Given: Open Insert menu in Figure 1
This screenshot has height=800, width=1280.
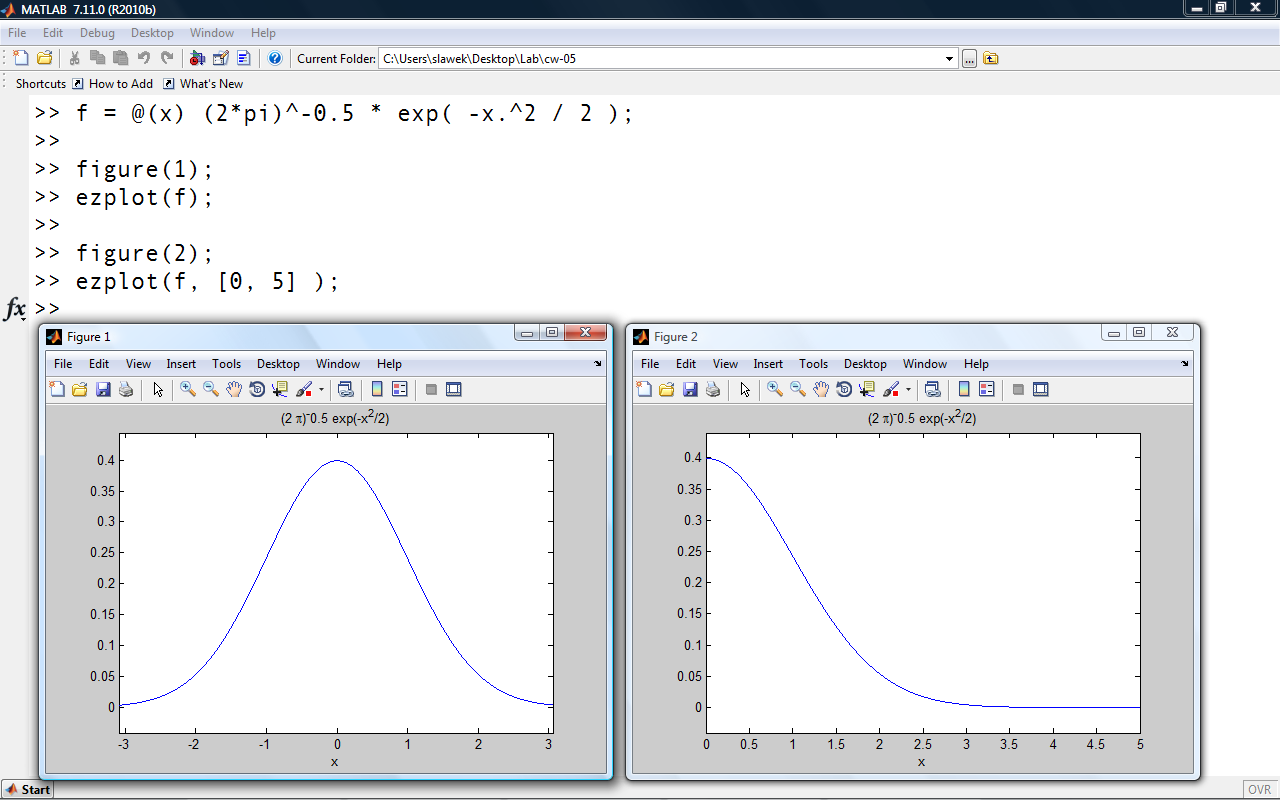Looking at the screenshot, I should pos(181,364).
